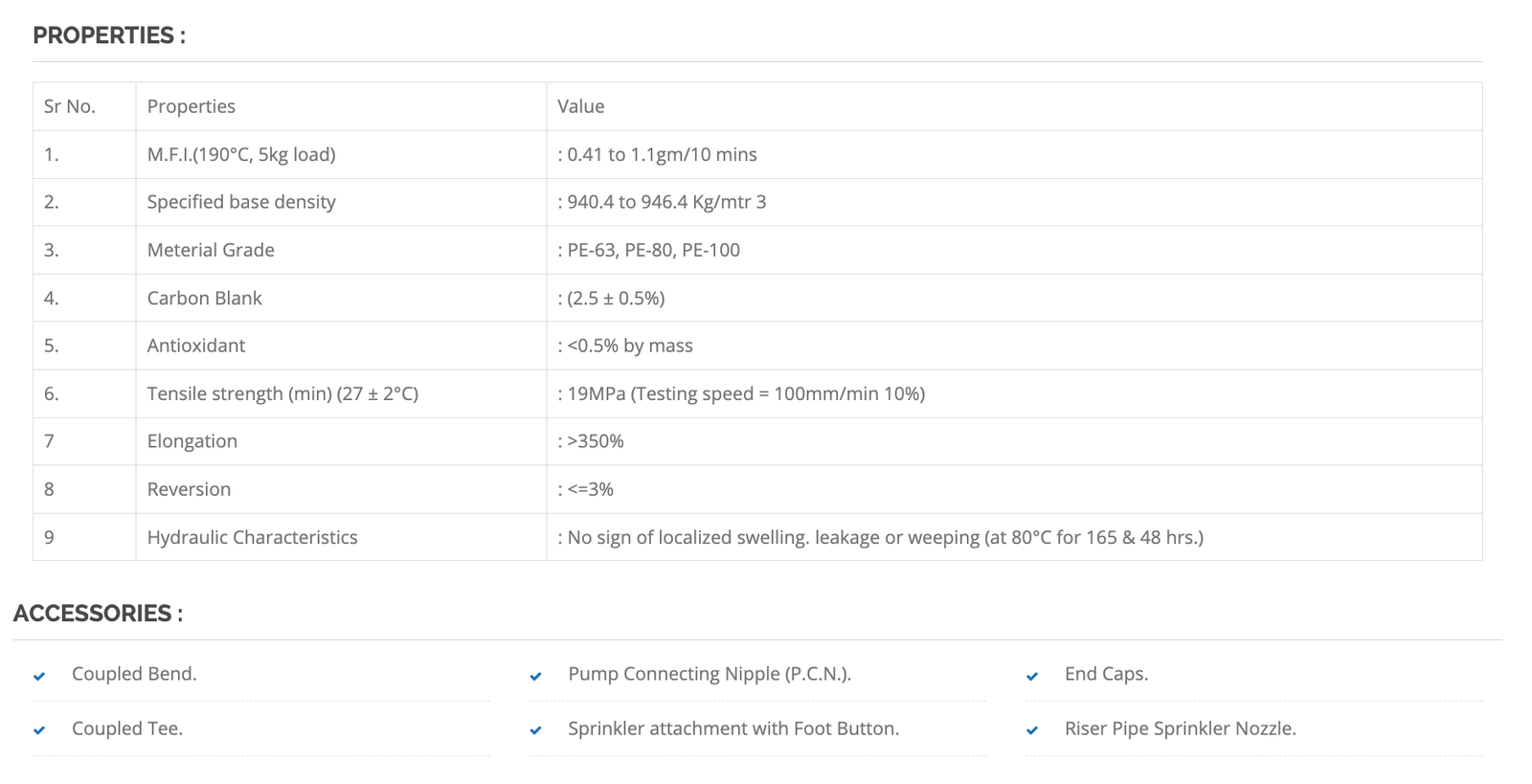Click checkmark next to Sprinkler attachment item
Screen dimensions: 1532x784
click(535, 730)
